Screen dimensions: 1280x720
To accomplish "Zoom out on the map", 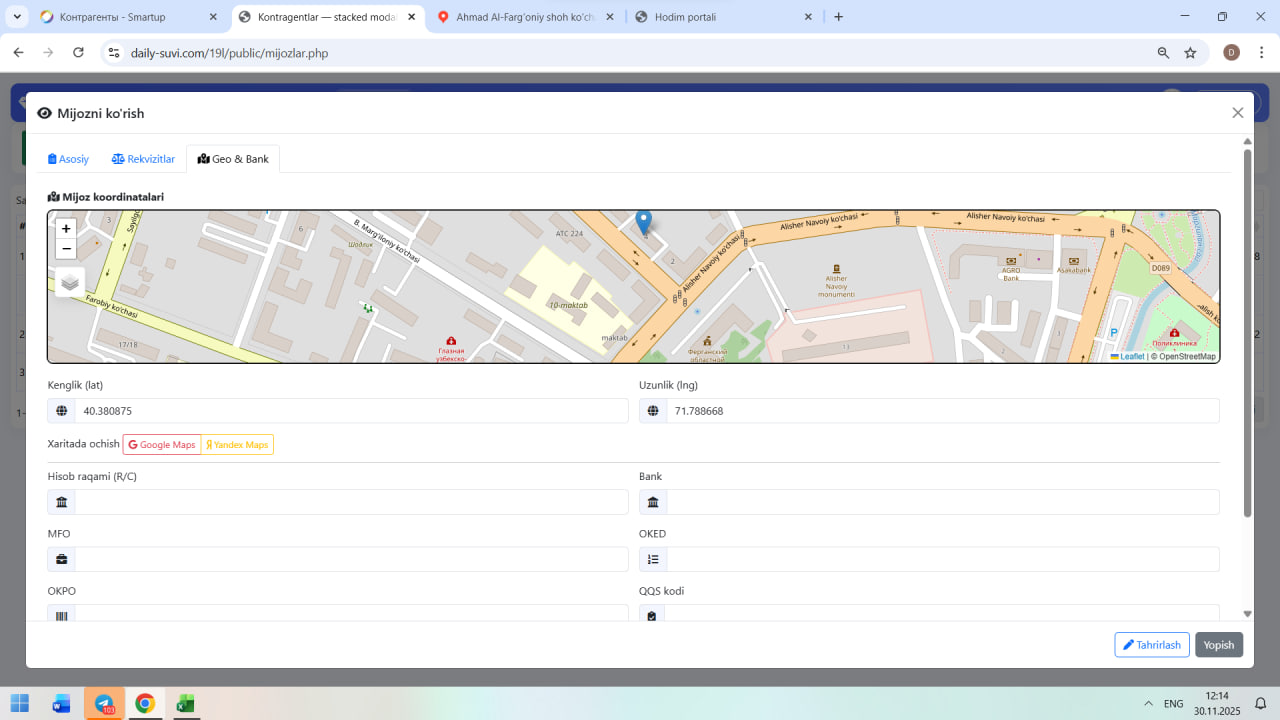I will [66, 249].
